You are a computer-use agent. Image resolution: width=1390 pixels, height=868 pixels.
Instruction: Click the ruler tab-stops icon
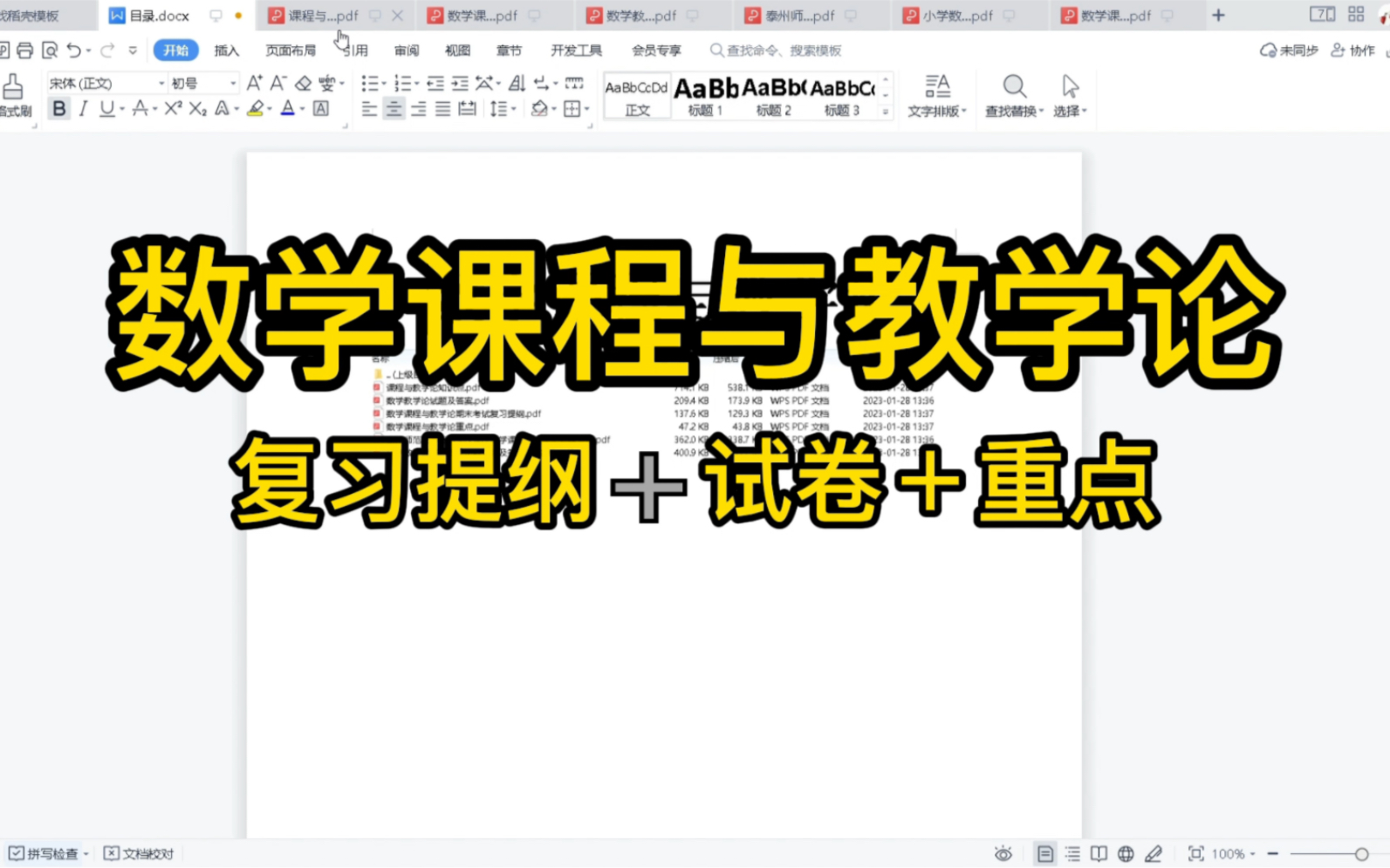[x=574, y=83]
